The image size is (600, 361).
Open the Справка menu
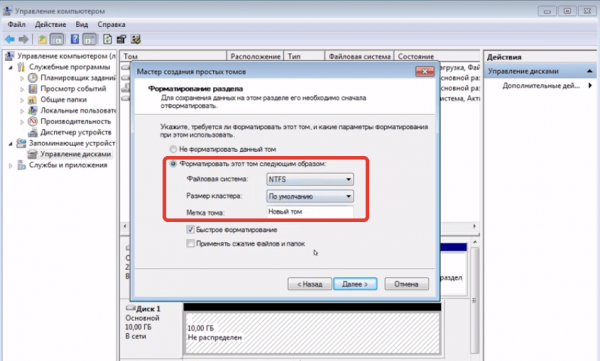coord(111,25)
